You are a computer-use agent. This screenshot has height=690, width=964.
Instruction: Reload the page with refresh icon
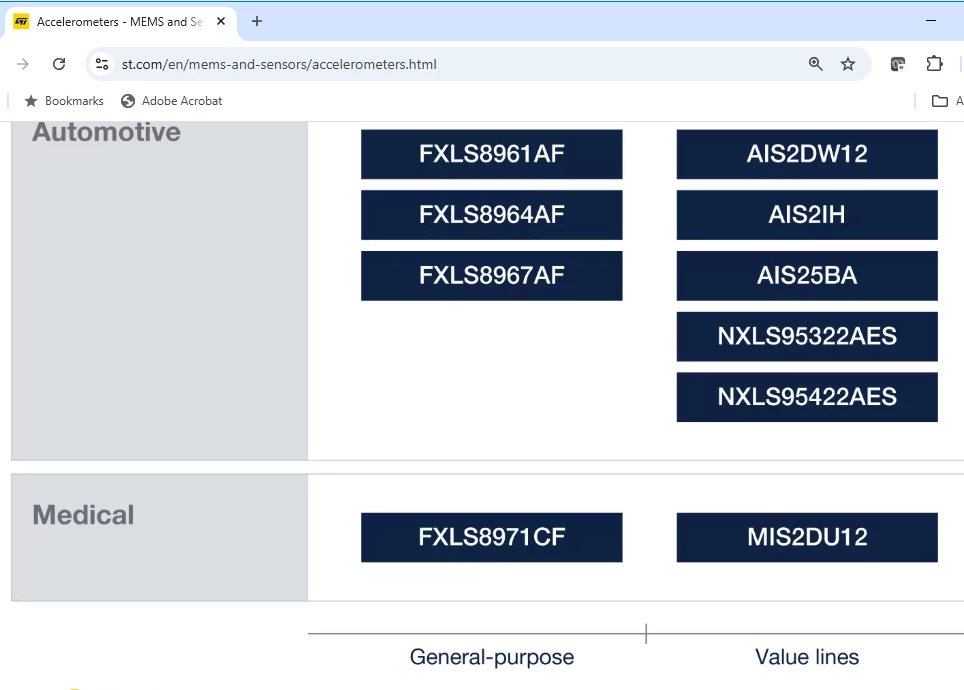pyautogui.click(x=59, y=64)
